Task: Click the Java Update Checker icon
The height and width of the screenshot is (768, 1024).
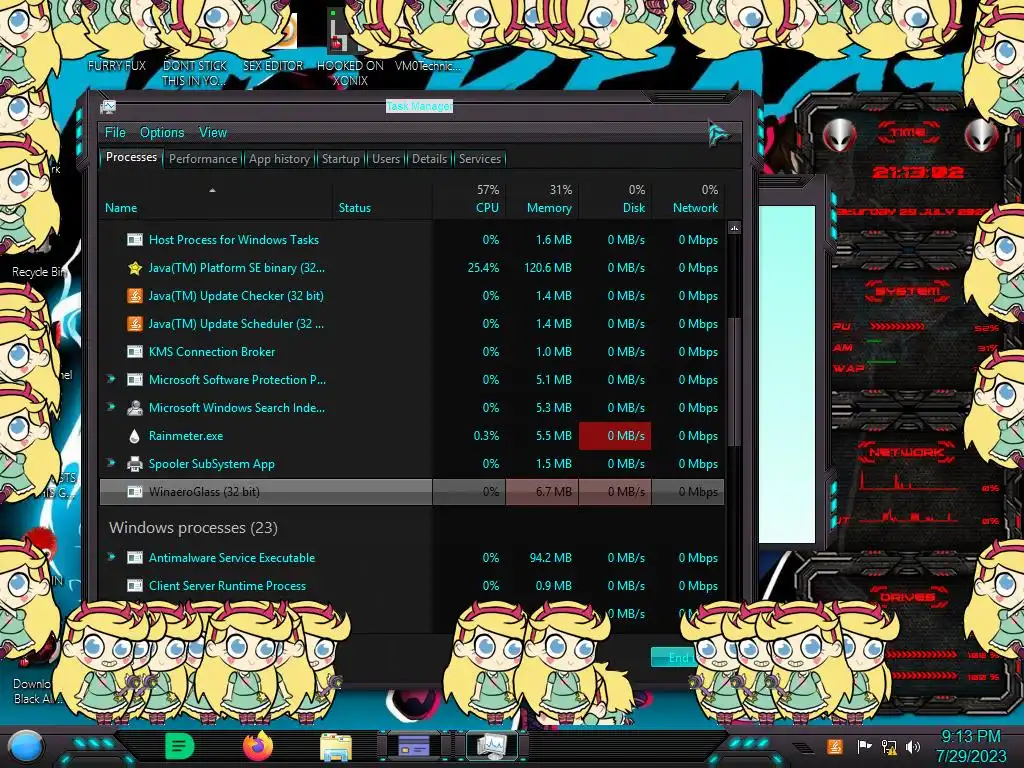Action: coord(135,296)
